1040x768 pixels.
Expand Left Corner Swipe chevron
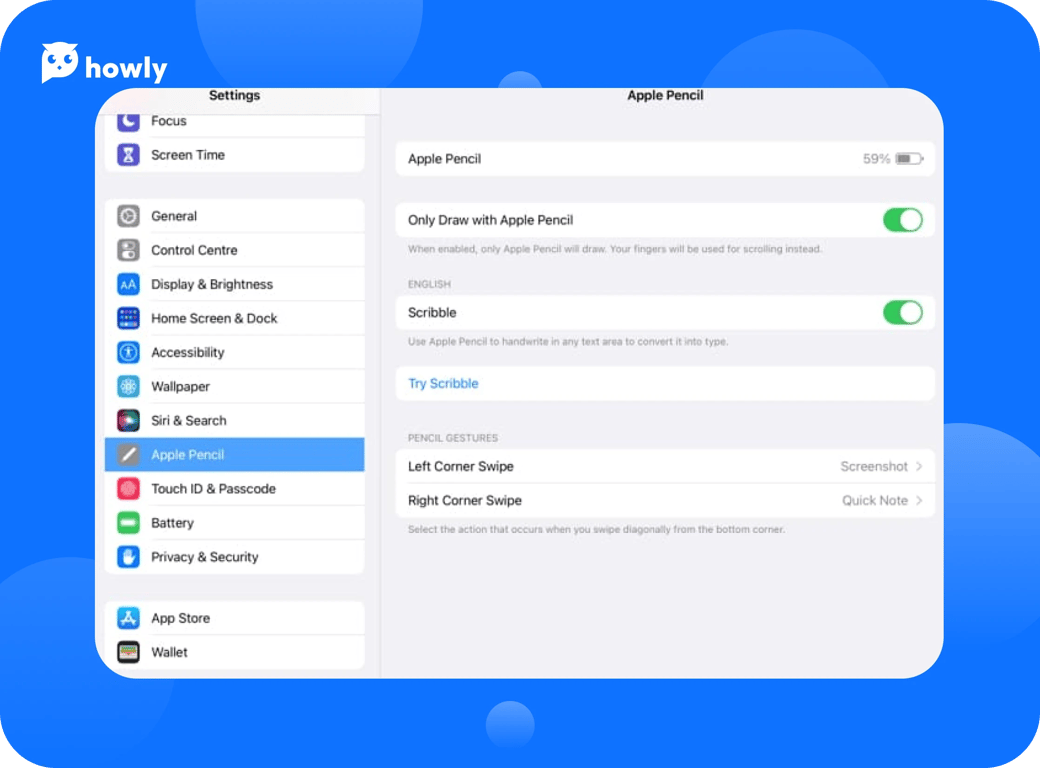919,467
